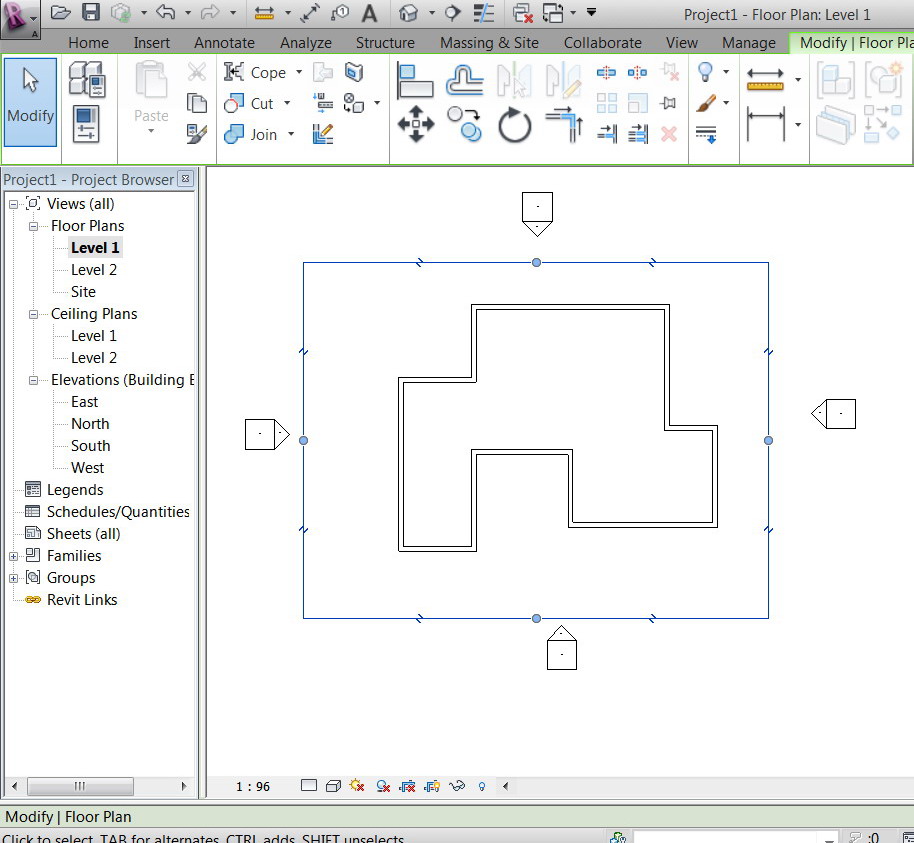
Task: Open the Level 2 floor plan view
Action: (x=94, y=270)
